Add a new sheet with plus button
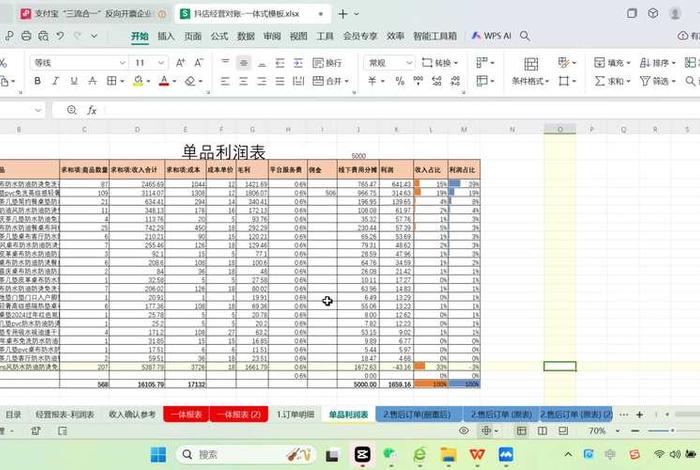This screenshot has width=700, height=470. pyautogui.click(x=639, y=415)
